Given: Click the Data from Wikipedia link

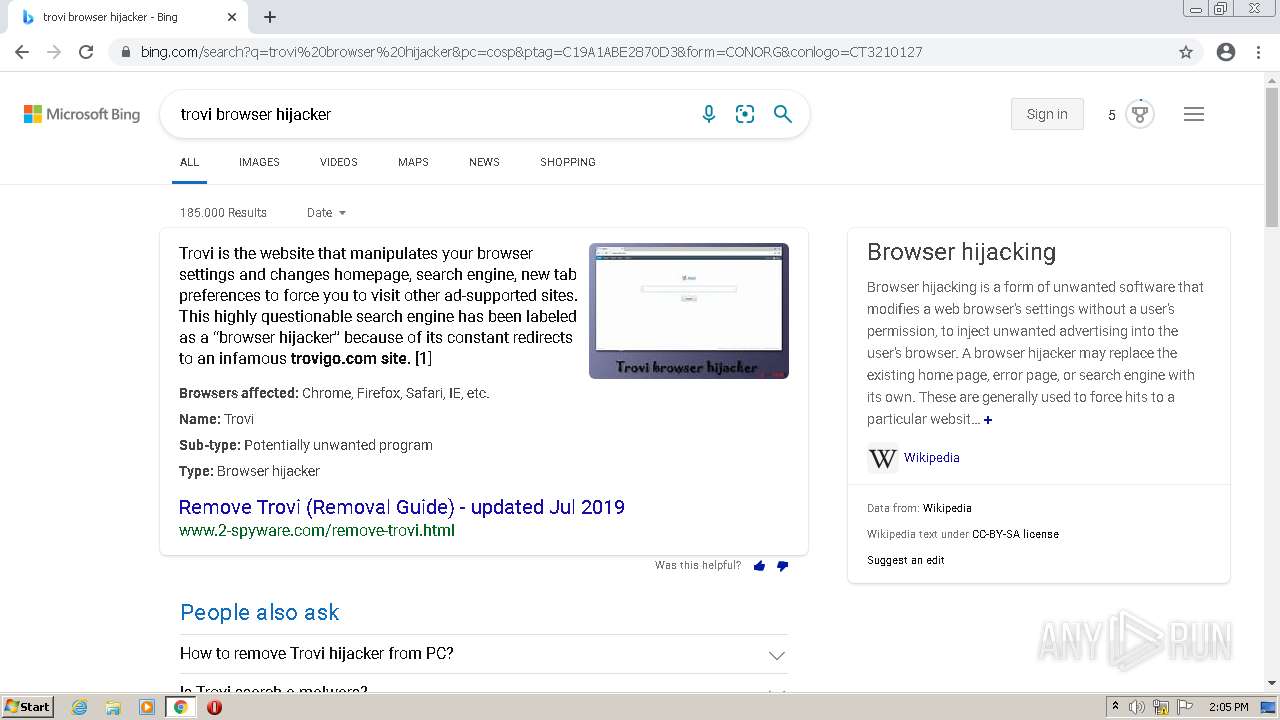Looking at the screenshot, I should (x=947, y=508).
